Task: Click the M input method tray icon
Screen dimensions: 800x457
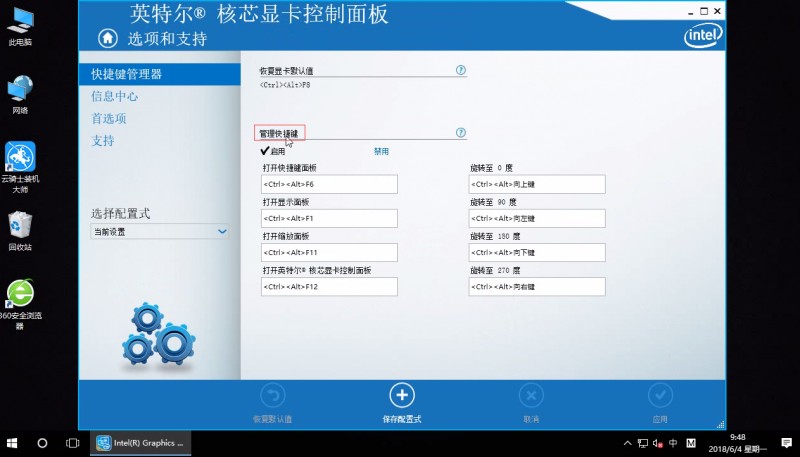Action: point(691,443)
